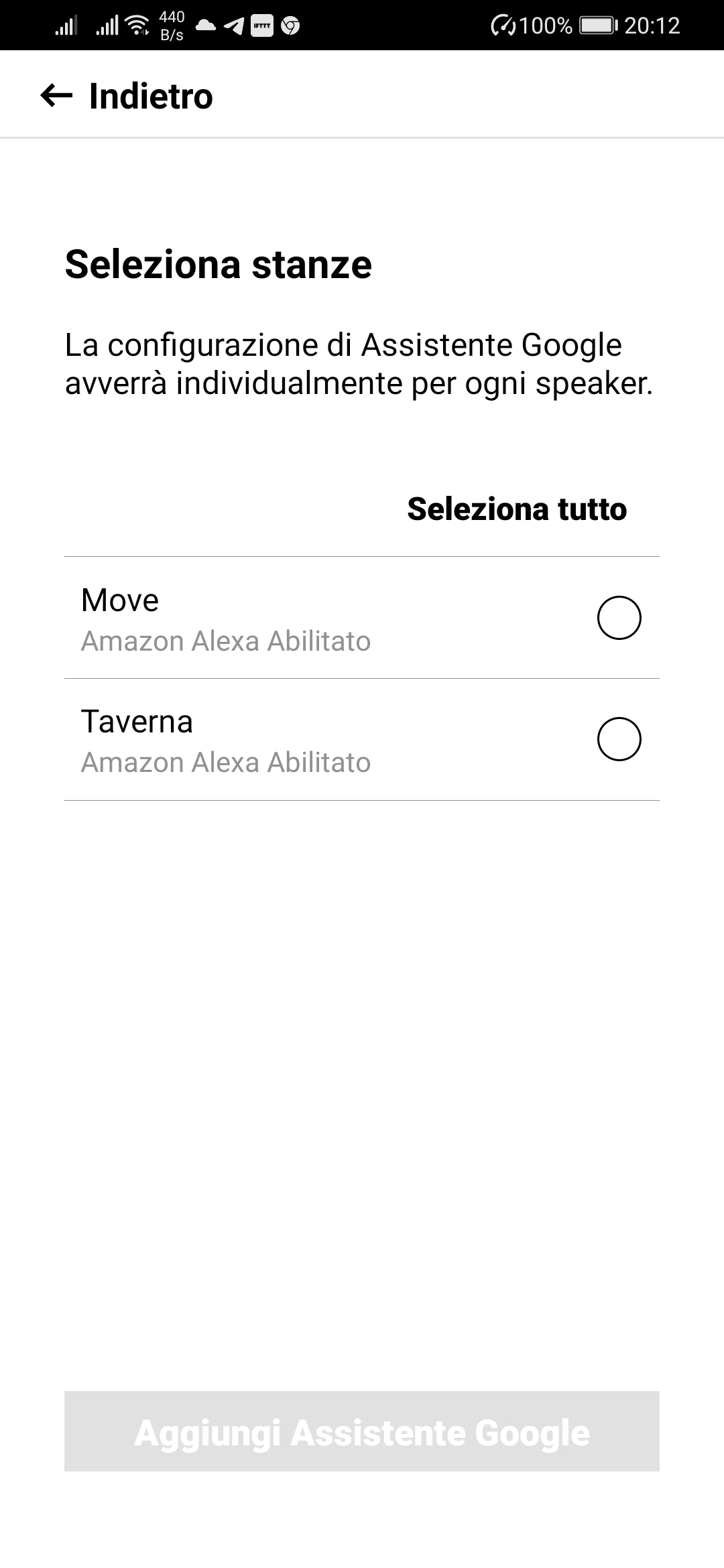724x1568 pixels.
Task: Tap Amazon Alexa Abilitato under Taverna
Action: pos(226,763)
